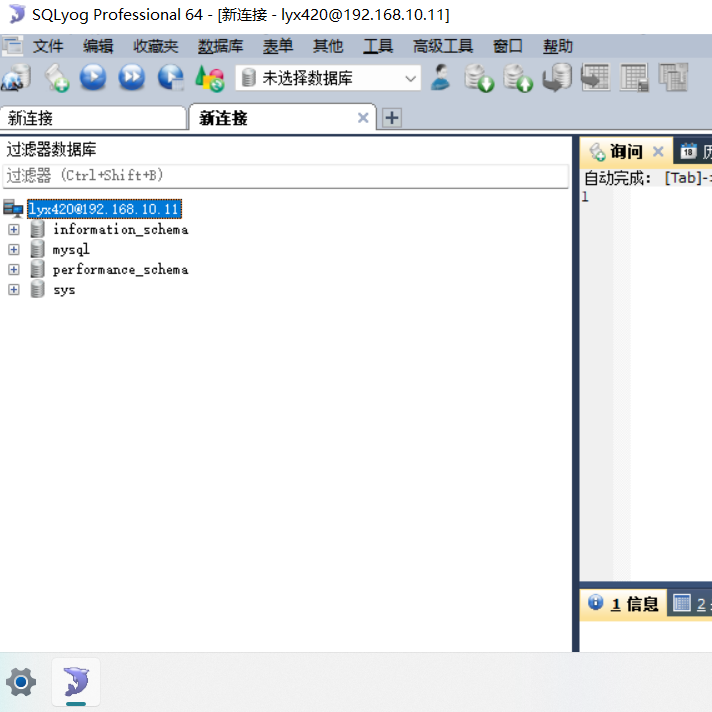Click the information_schema database cylinder icon

(x=38, y=229)
